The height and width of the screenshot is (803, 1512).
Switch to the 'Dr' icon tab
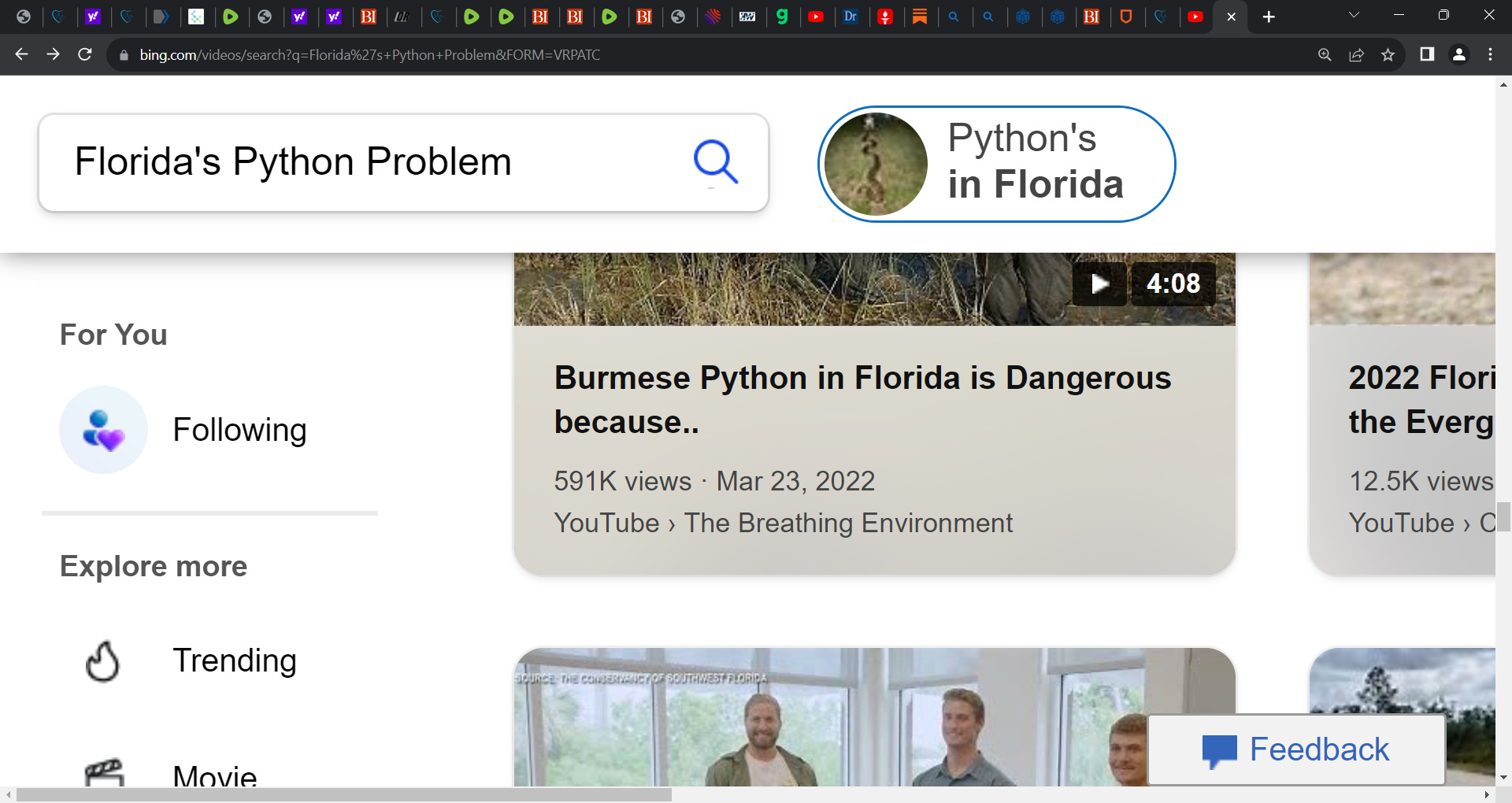(850, 17)
